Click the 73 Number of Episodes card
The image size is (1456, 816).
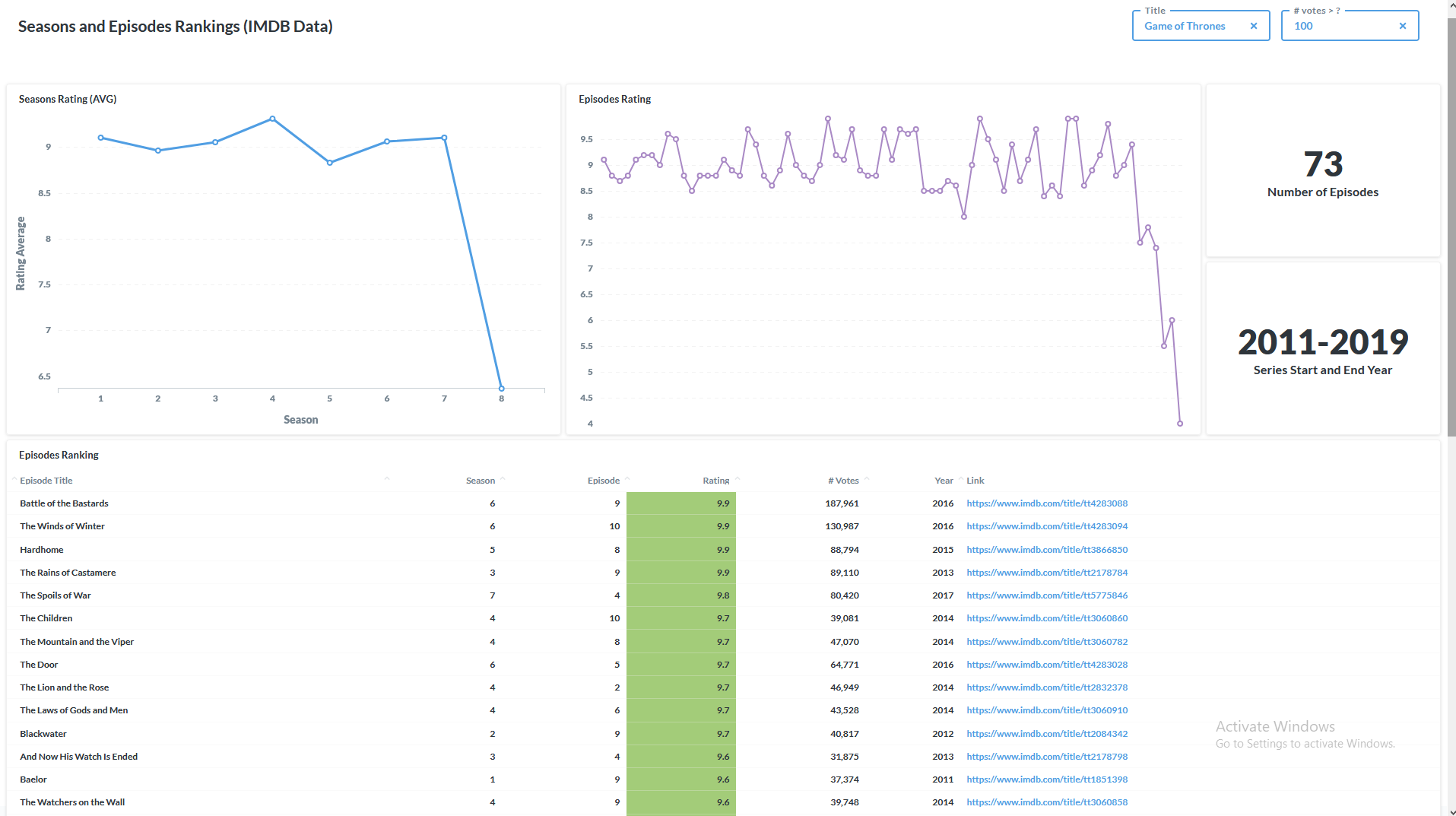coord(1323,170)
